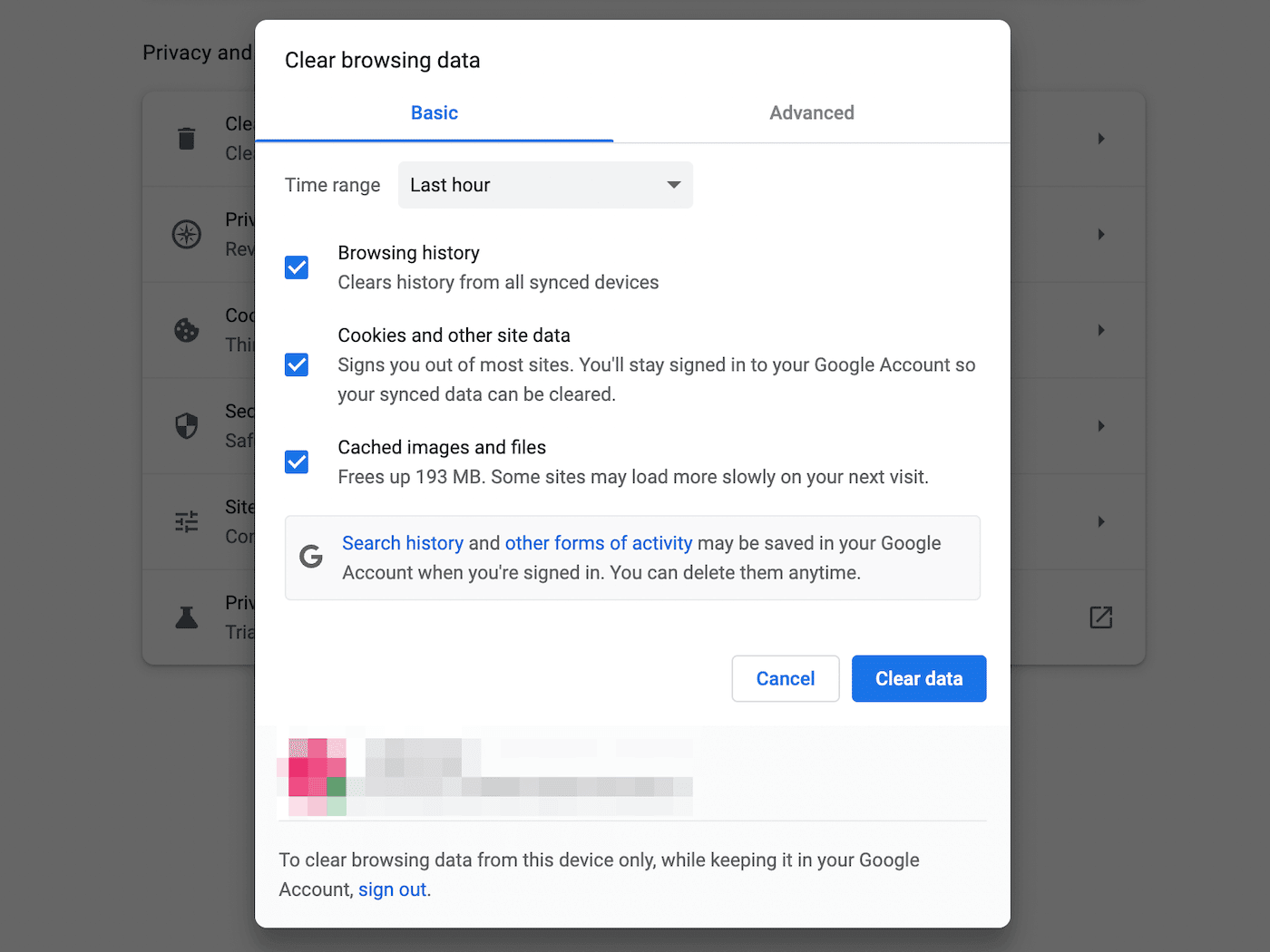Switch to the Advanced tab

(x=811, y=112)
